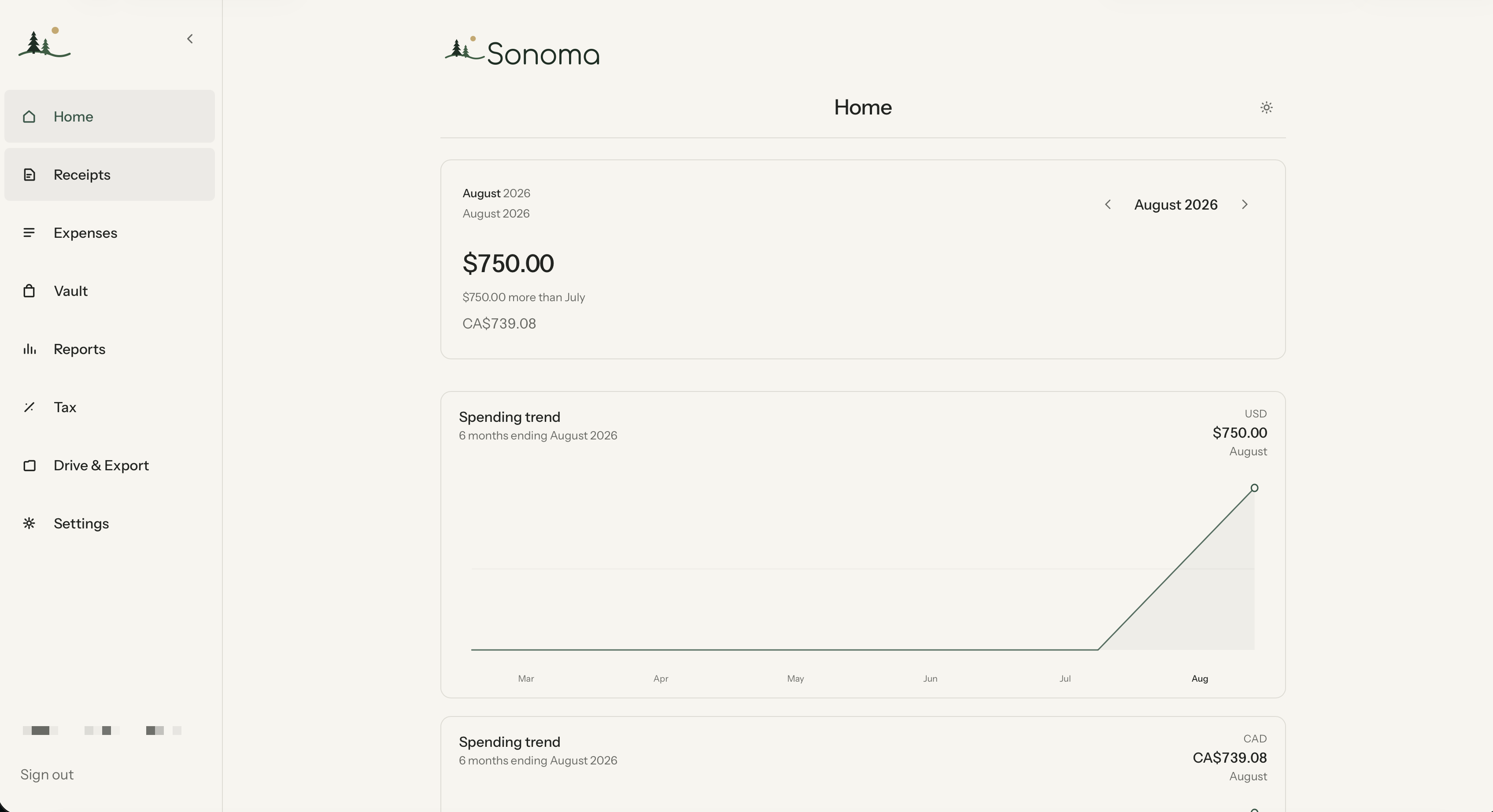This screenshot has width=1493, height=812.
Task: Navigate to Reports
Action: tap(110, 349)
